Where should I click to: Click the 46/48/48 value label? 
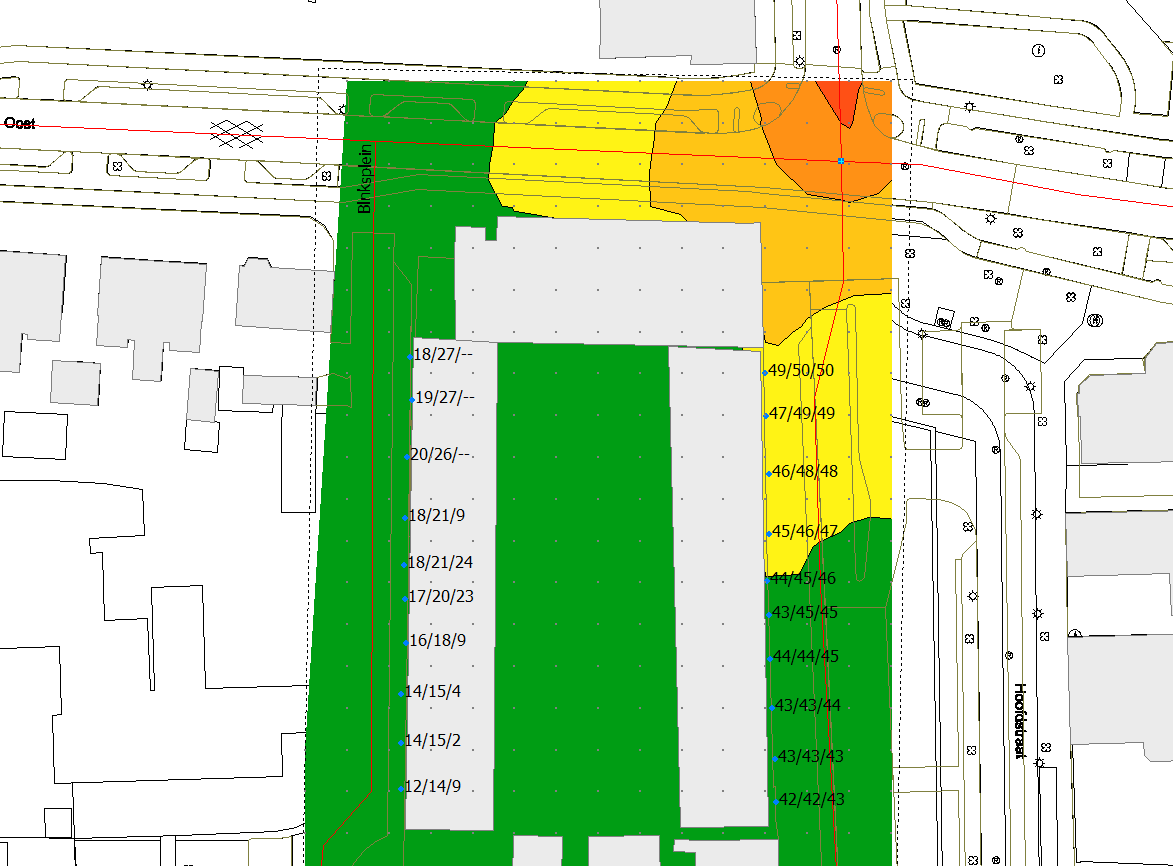pos(805,471)
